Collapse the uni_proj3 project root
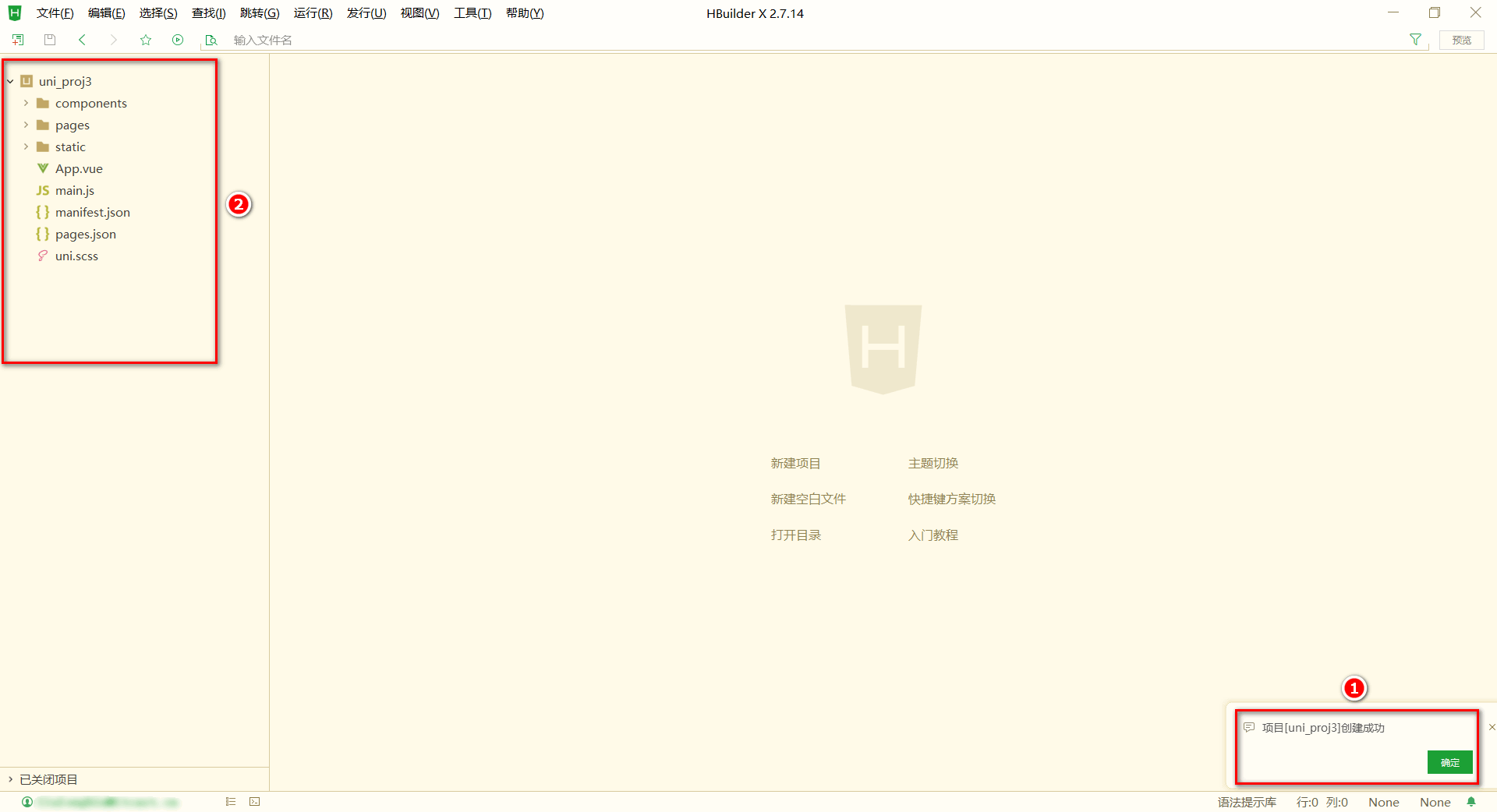Screen dimensions: 1497x812 (10, 81)
